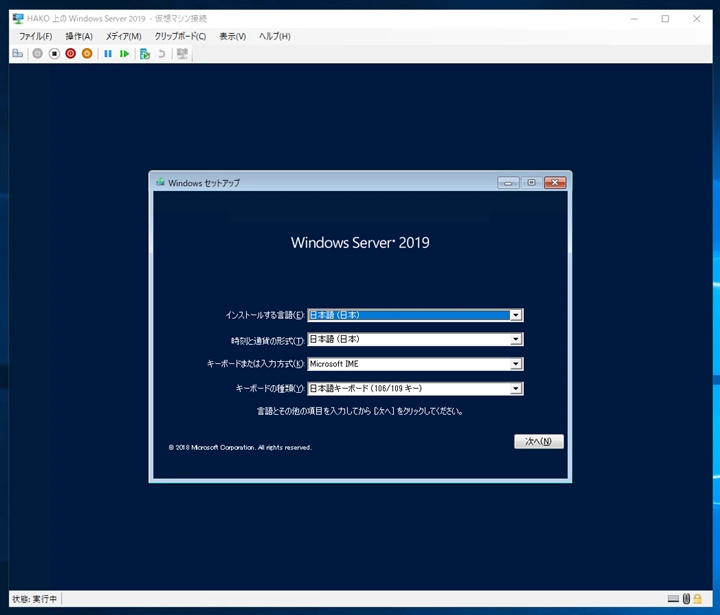Open the 表示(V) menu

coord(232,36)
